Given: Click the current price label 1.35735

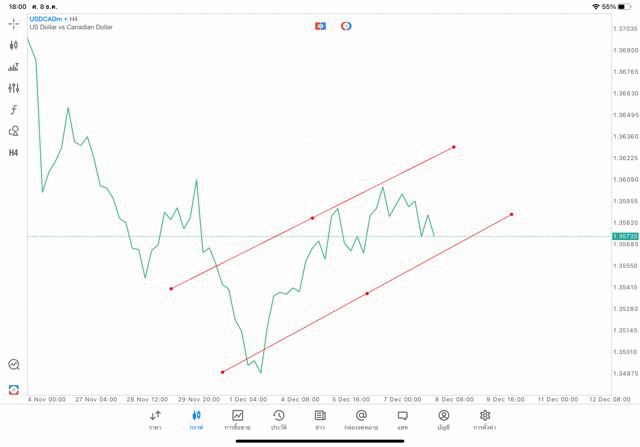Looking at the screenshot, I should (x=624, y=236).
